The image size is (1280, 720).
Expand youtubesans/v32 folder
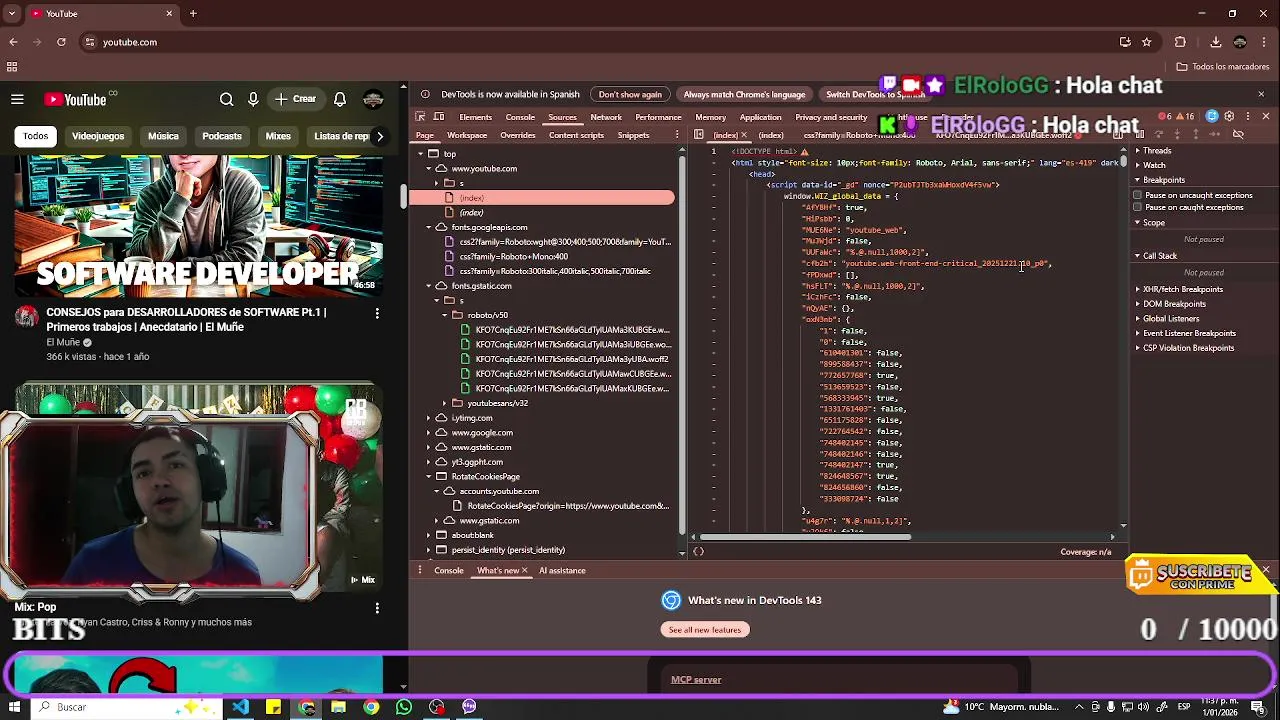pyautogui.click(x=445, y=403)
